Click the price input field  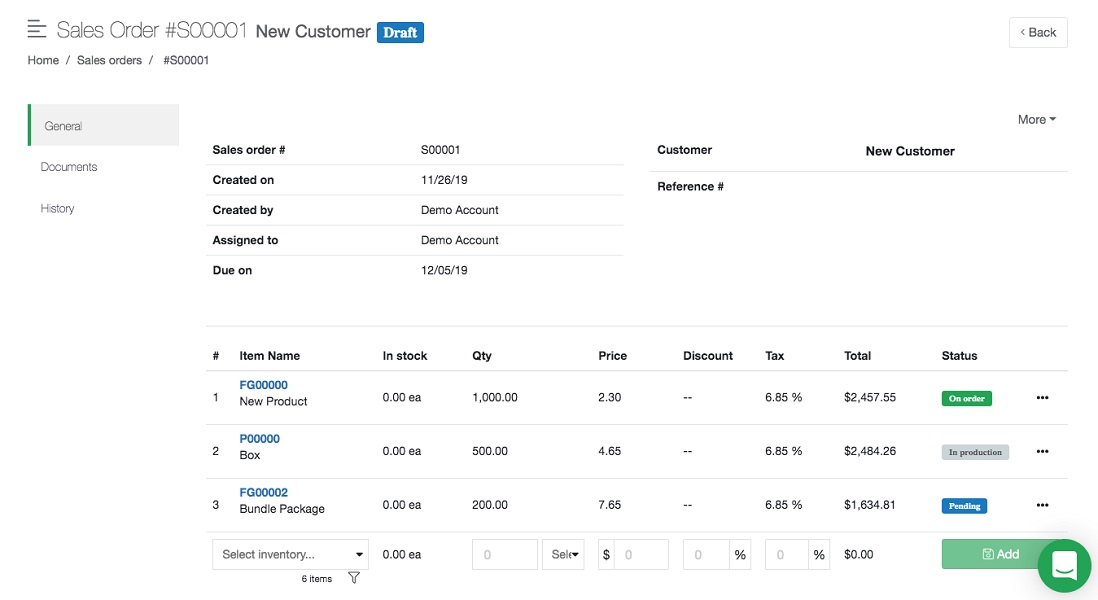(641, 555)
